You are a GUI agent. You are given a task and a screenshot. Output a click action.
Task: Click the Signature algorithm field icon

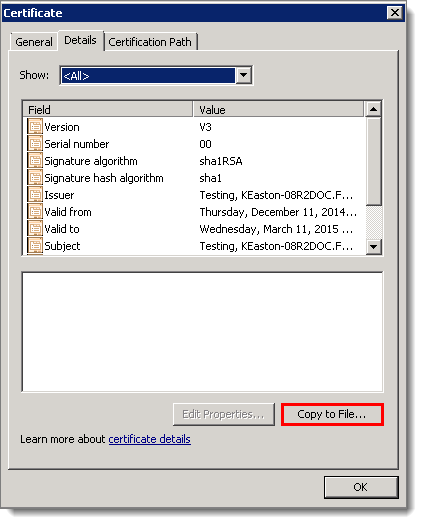35,161
